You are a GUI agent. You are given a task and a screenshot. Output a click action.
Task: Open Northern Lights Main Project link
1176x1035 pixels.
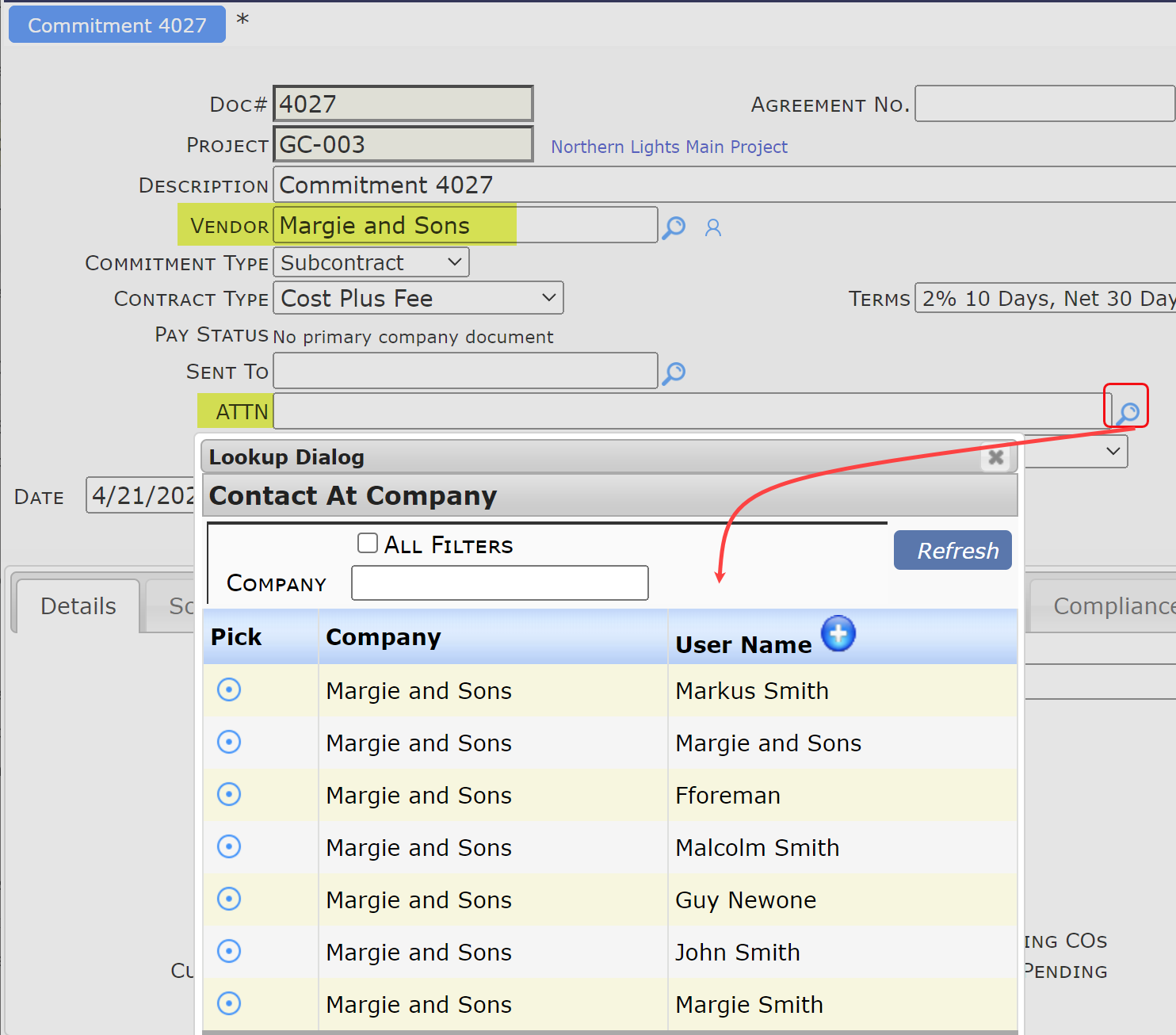pos(669,147)
